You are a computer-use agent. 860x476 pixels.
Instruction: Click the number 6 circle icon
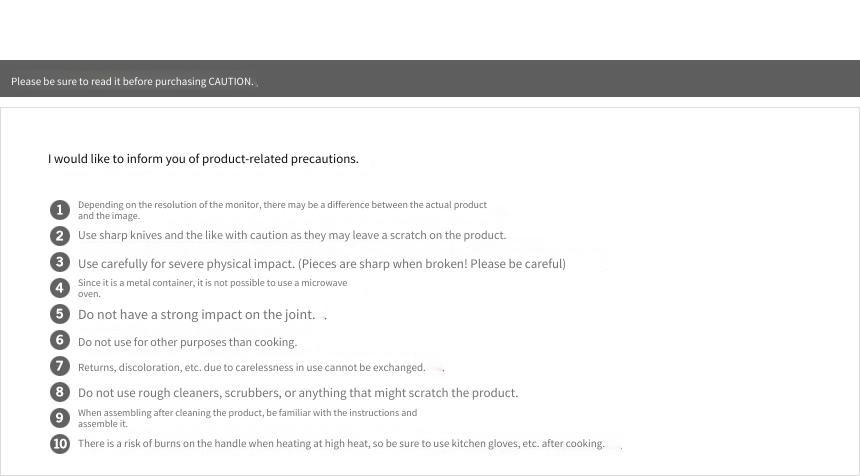(x=60, y=339)
